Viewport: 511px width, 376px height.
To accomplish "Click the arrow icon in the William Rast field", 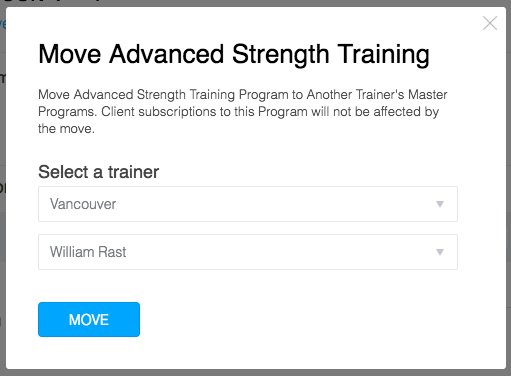I will tap(440, 252).
